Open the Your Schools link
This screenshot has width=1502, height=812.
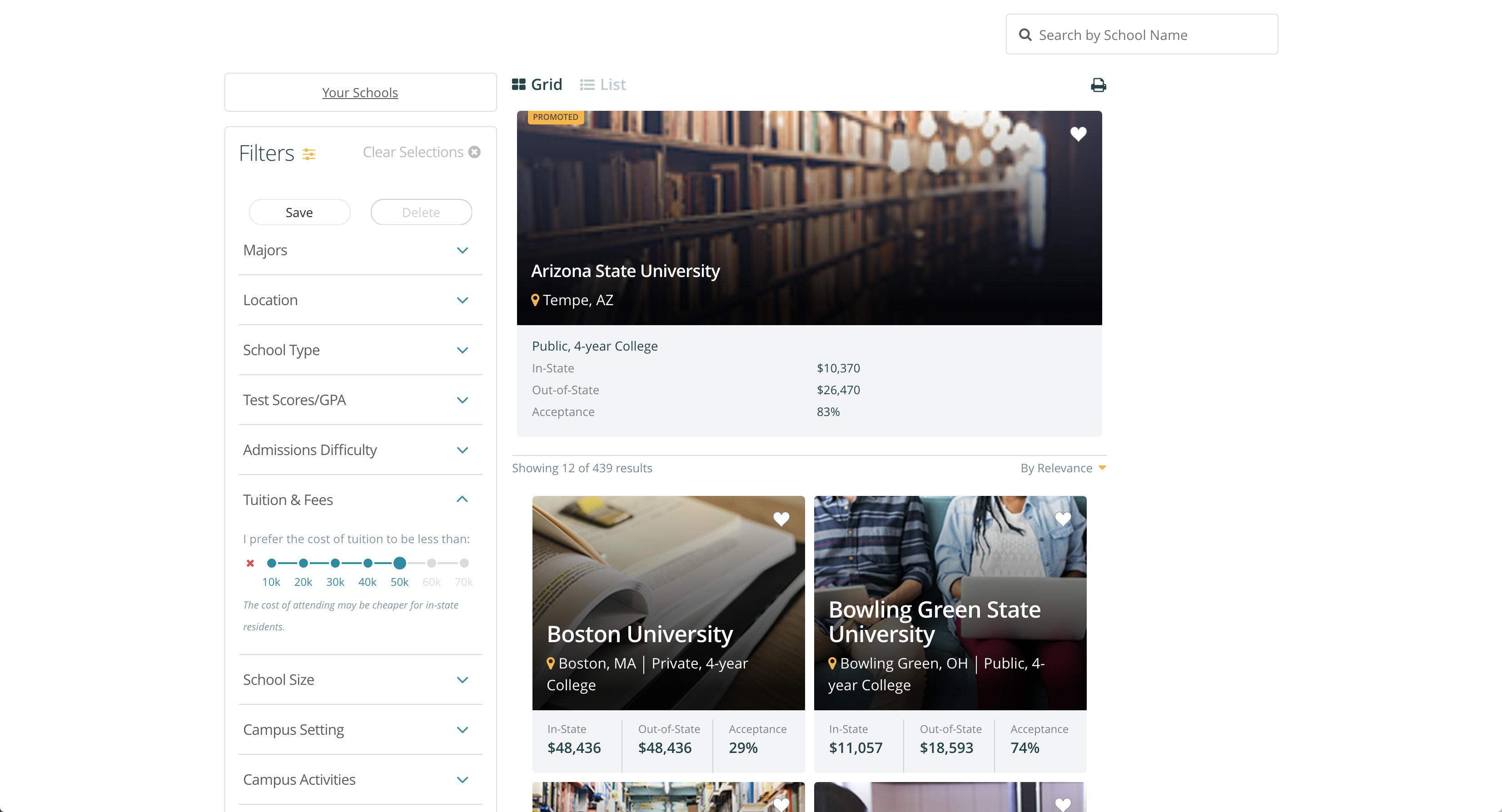click(360, 93)
